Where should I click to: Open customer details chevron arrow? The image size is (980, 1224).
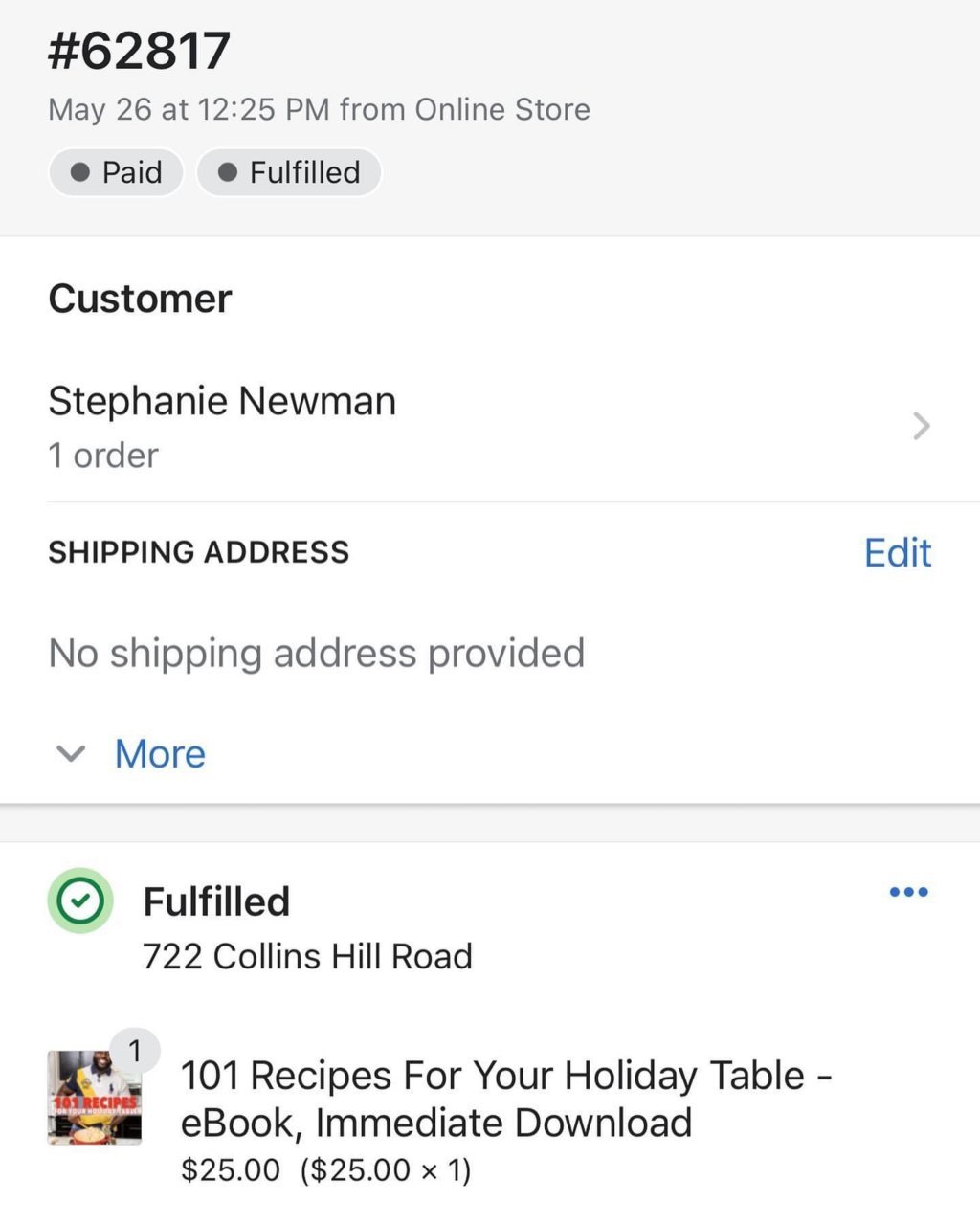coord(921,426)
